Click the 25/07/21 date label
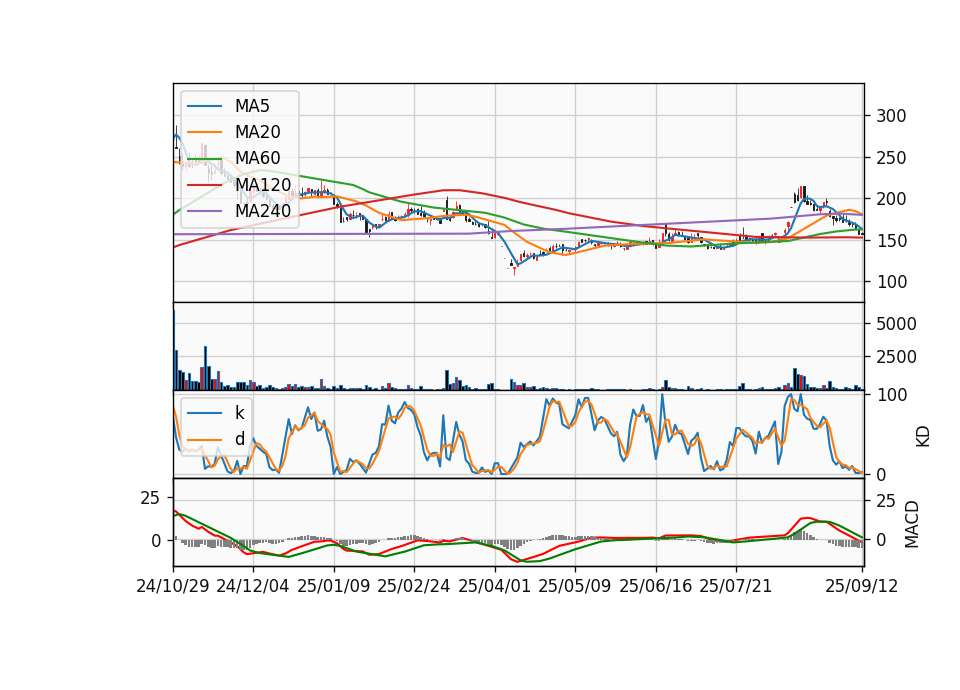The image size is (960, 690). pyautogui.click(x=735, y=586)
